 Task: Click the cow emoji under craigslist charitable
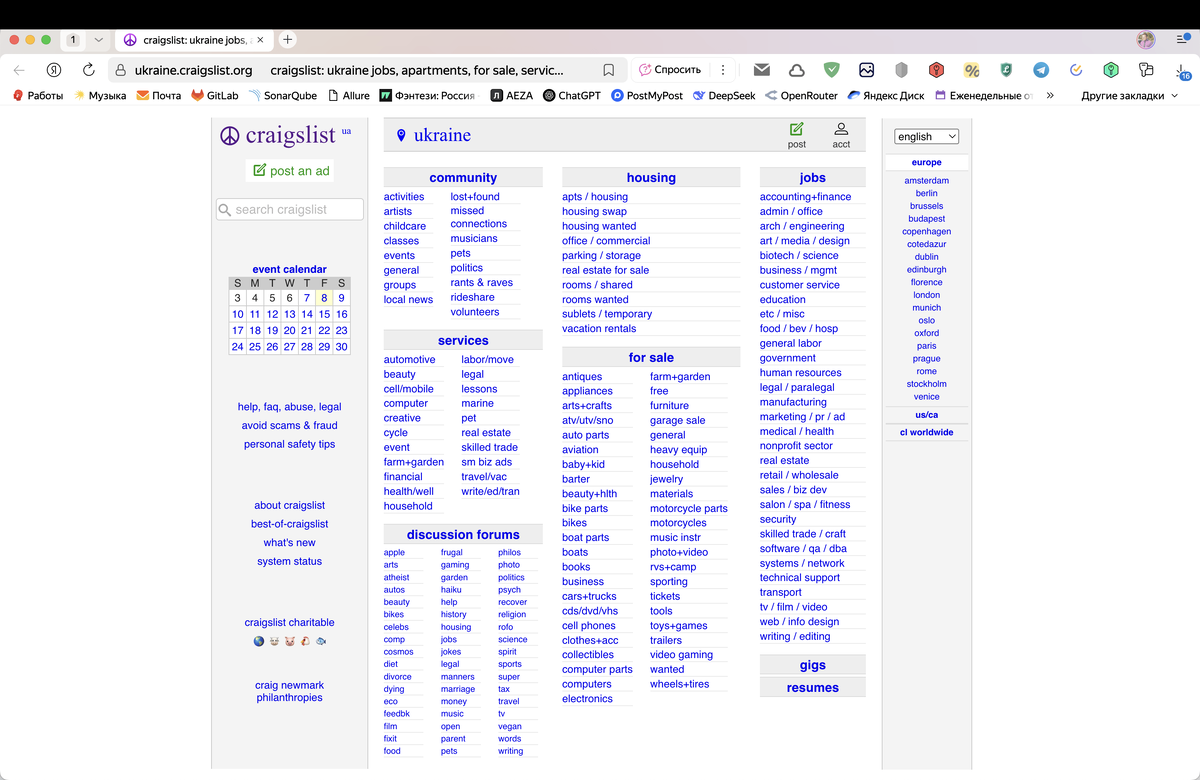pos(274,641)
